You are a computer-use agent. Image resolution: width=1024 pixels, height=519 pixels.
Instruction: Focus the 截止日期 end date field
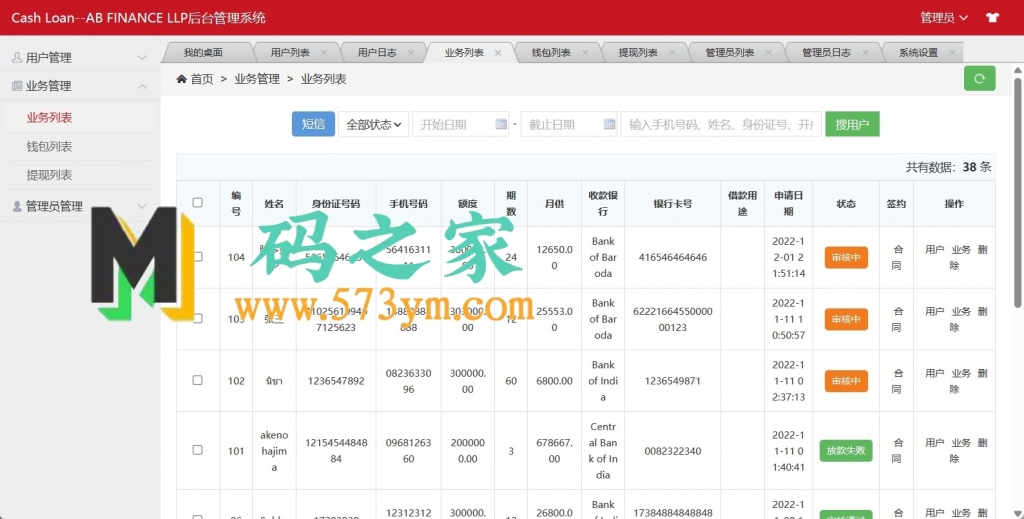(x=569, y=124)
